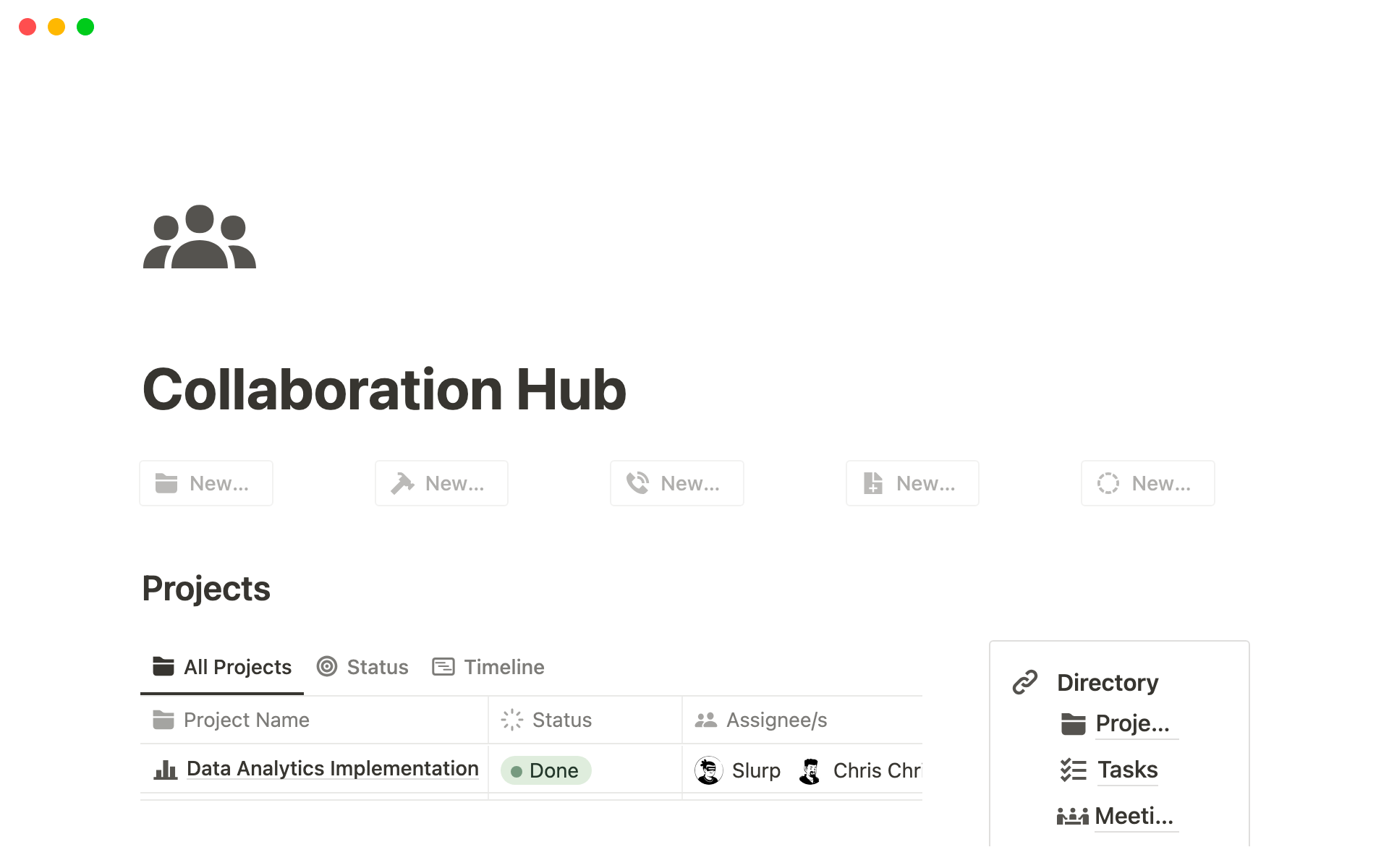Click the Status column spinner icon

click(x=511, y=719)
